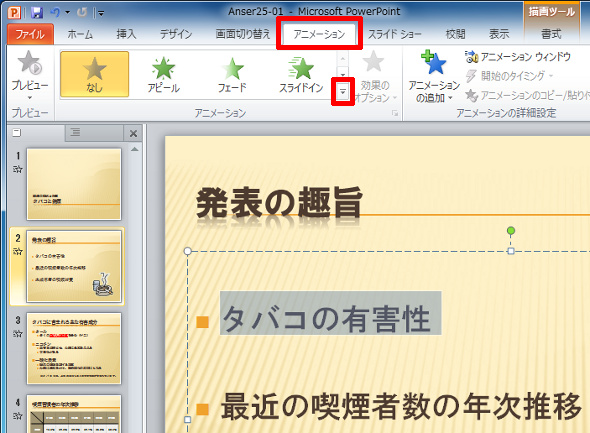Select slide 3 thumbnail
Image resolution: width=590 pixels, height=433 pixels.
pos(74,348)
